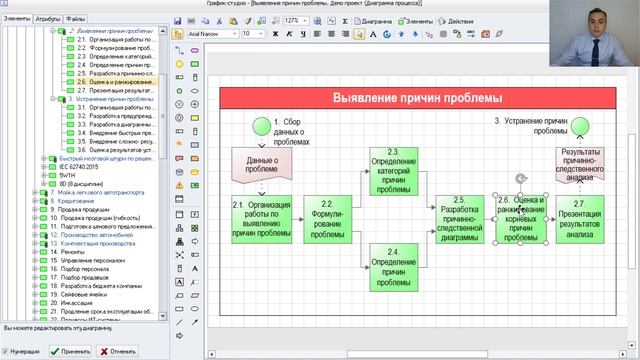The height and width of the screenshot is (360, 640).
Task: Select the pointer selection tool
Action: [359, 34]
